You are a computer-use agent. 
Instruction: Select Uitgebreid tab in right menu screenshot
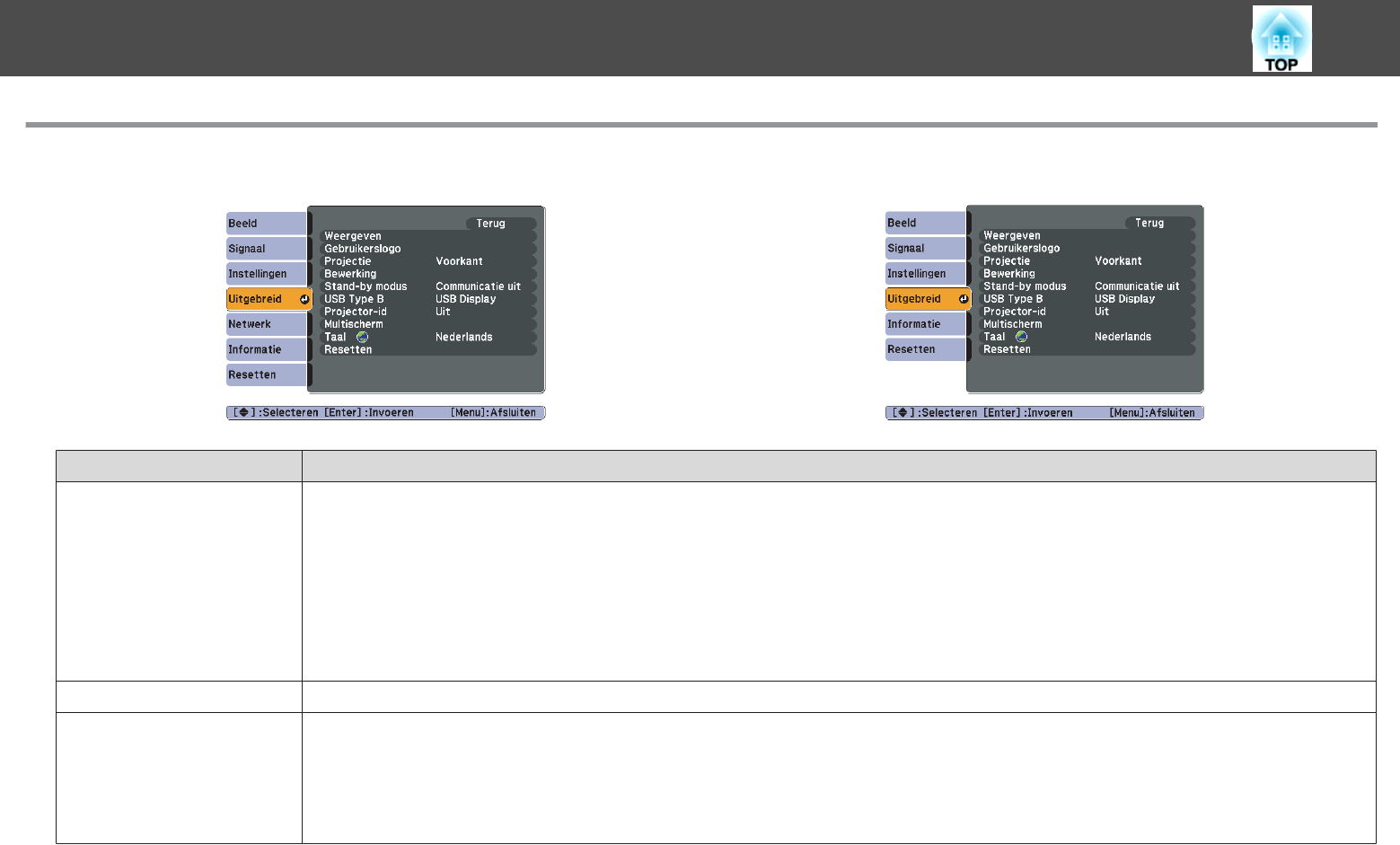click(928, 299)
